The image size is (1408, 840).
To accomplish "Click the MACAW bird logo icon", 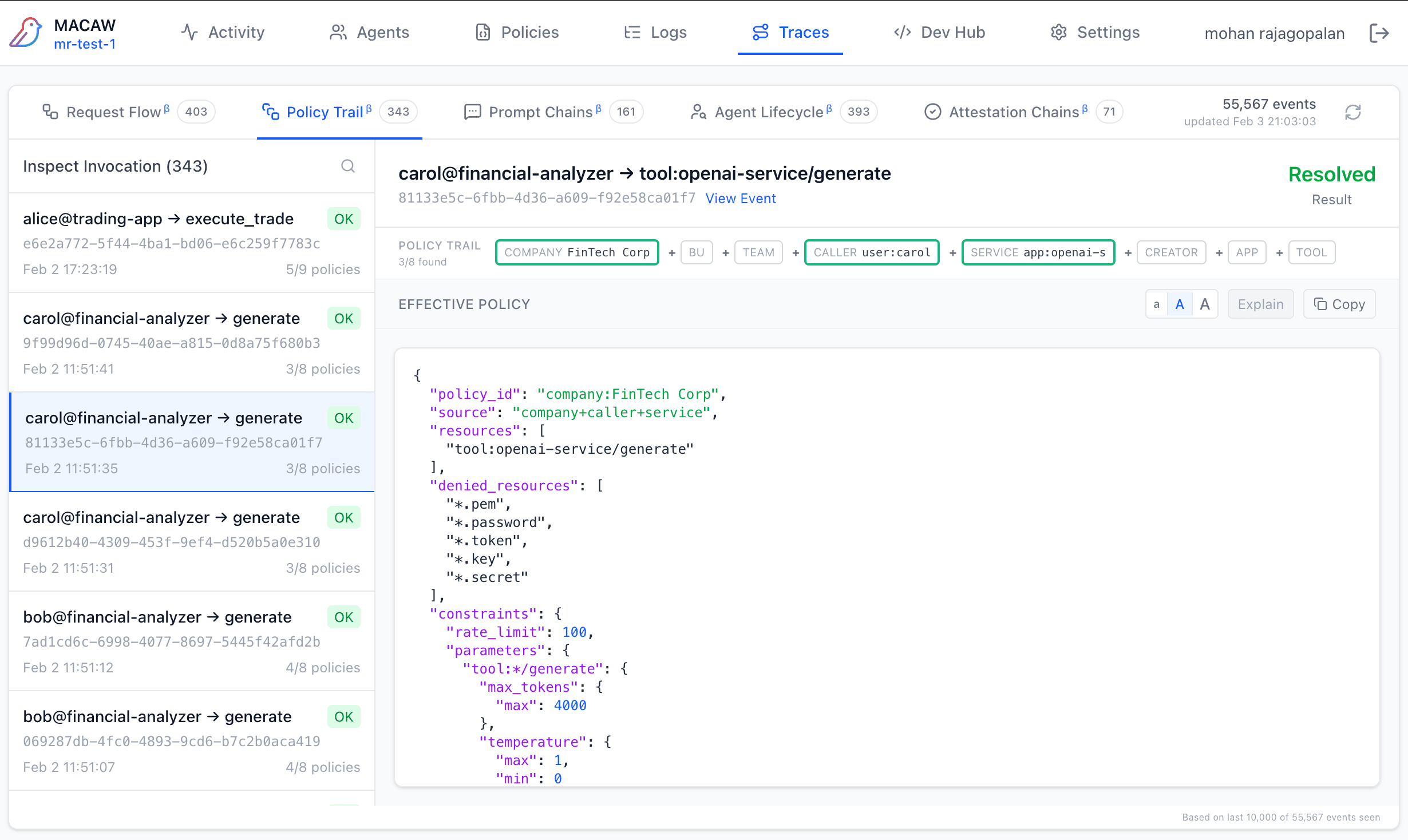I will (26, 33).
